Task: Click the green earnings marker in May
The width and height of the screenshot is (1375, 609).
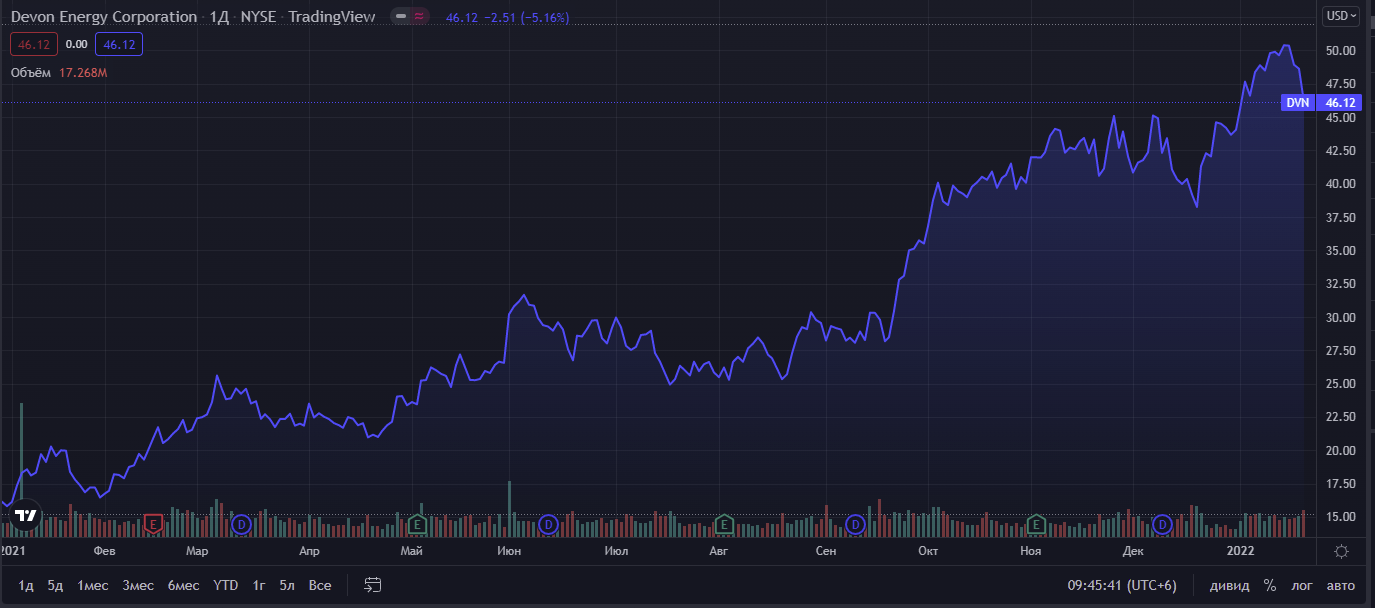Action: point(418,523)
